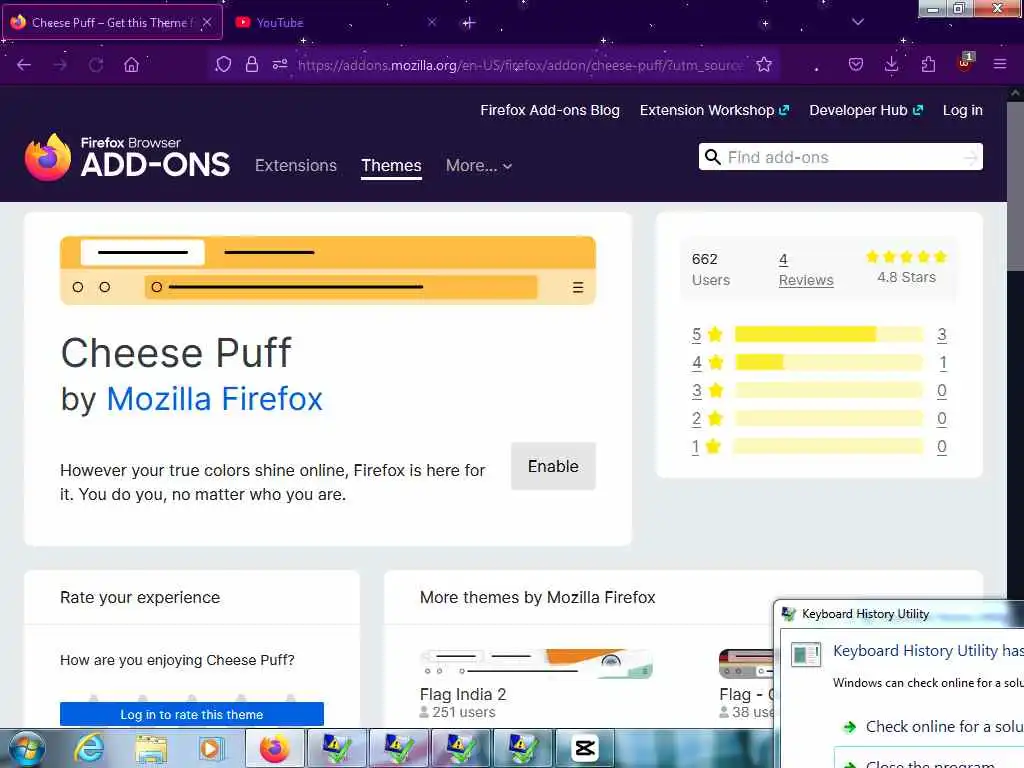
Task: Open Firefox application hamburger menu
Action: 999,65
